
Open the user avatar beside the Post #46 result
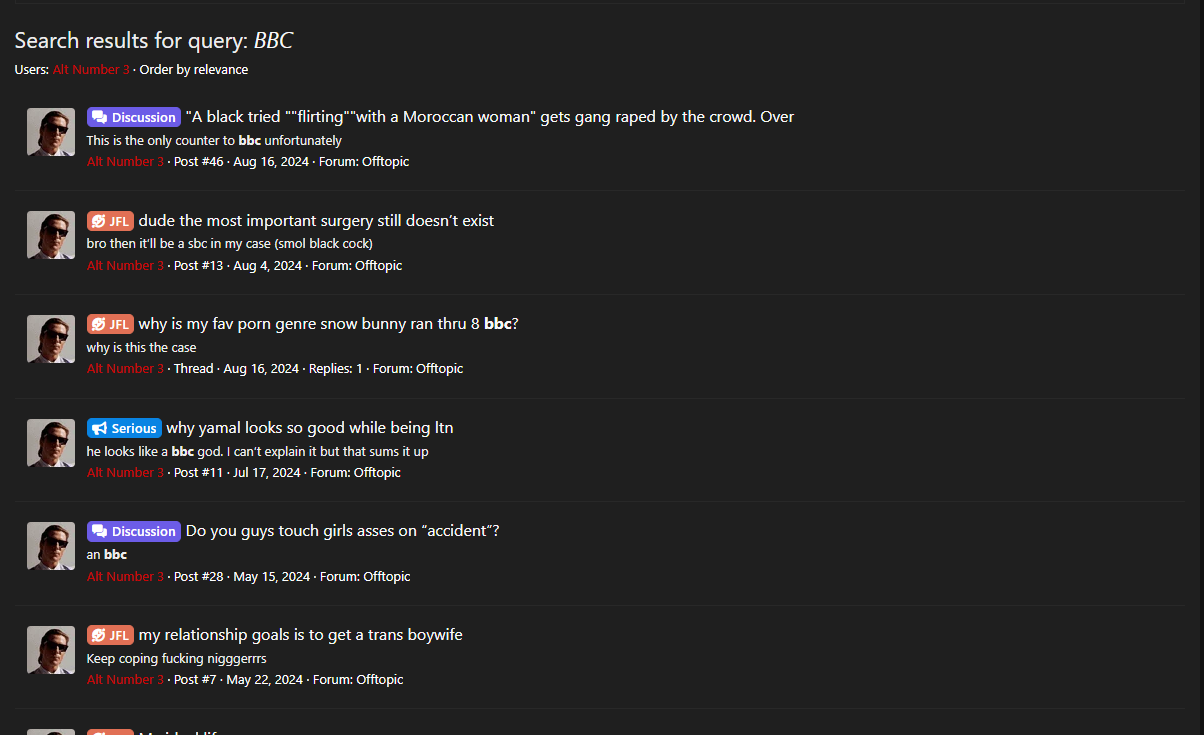[x=51, y=132]
